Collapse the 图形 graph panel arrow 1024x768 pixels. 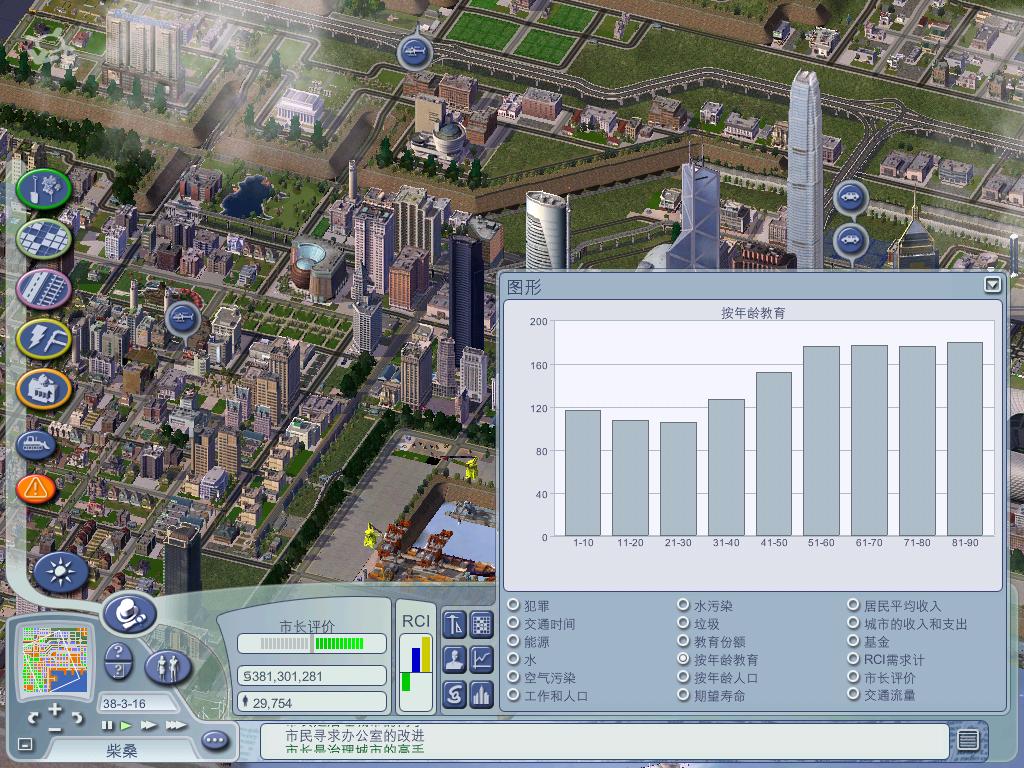tap(992, 285)
